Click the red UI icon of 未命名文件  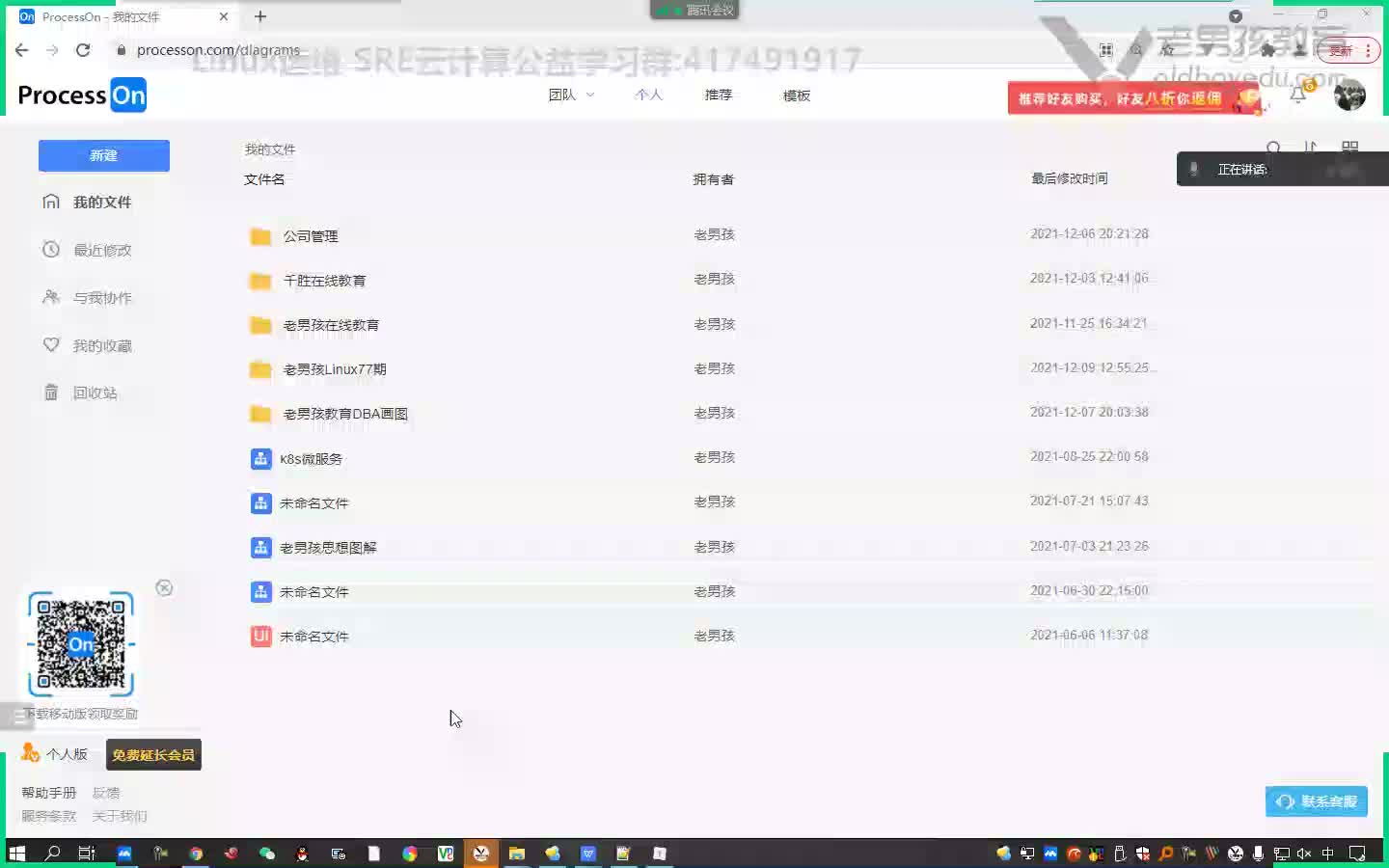(x=260, y=636)
